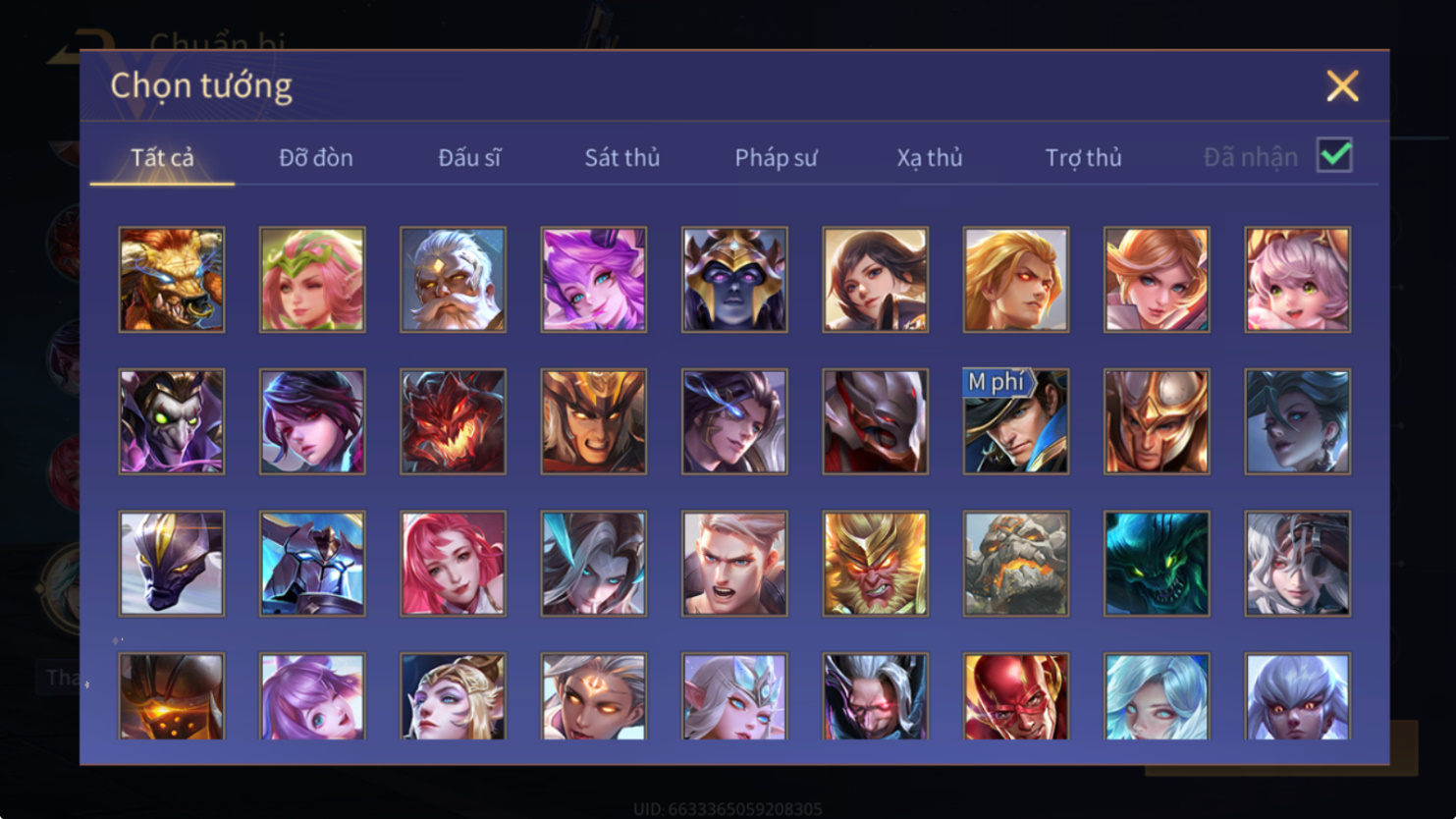Select the golden monkey king hero portrait
Viewport: 1456px width, 819px height.
click(875, 564)
